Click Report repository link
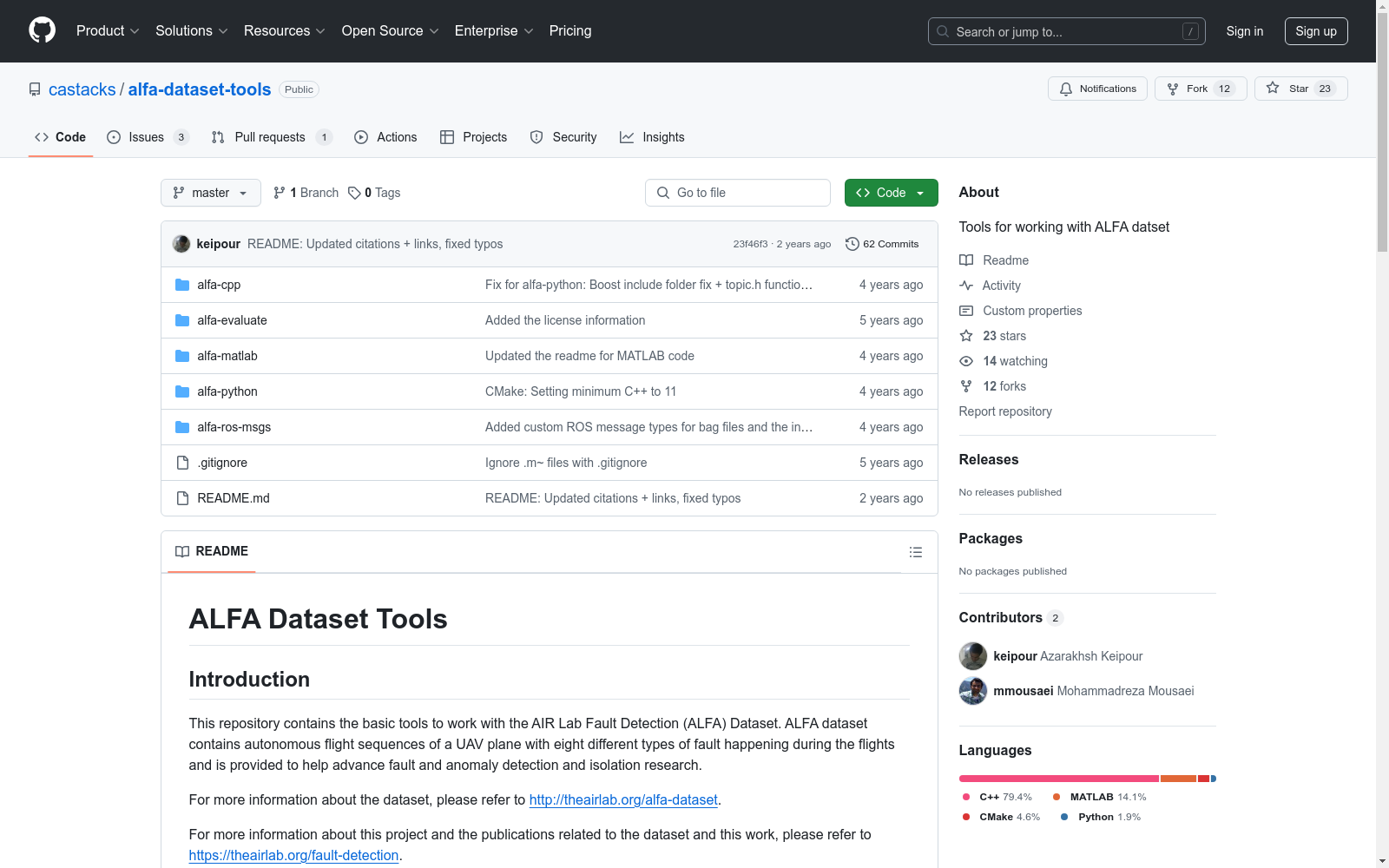 [1005, 411]
